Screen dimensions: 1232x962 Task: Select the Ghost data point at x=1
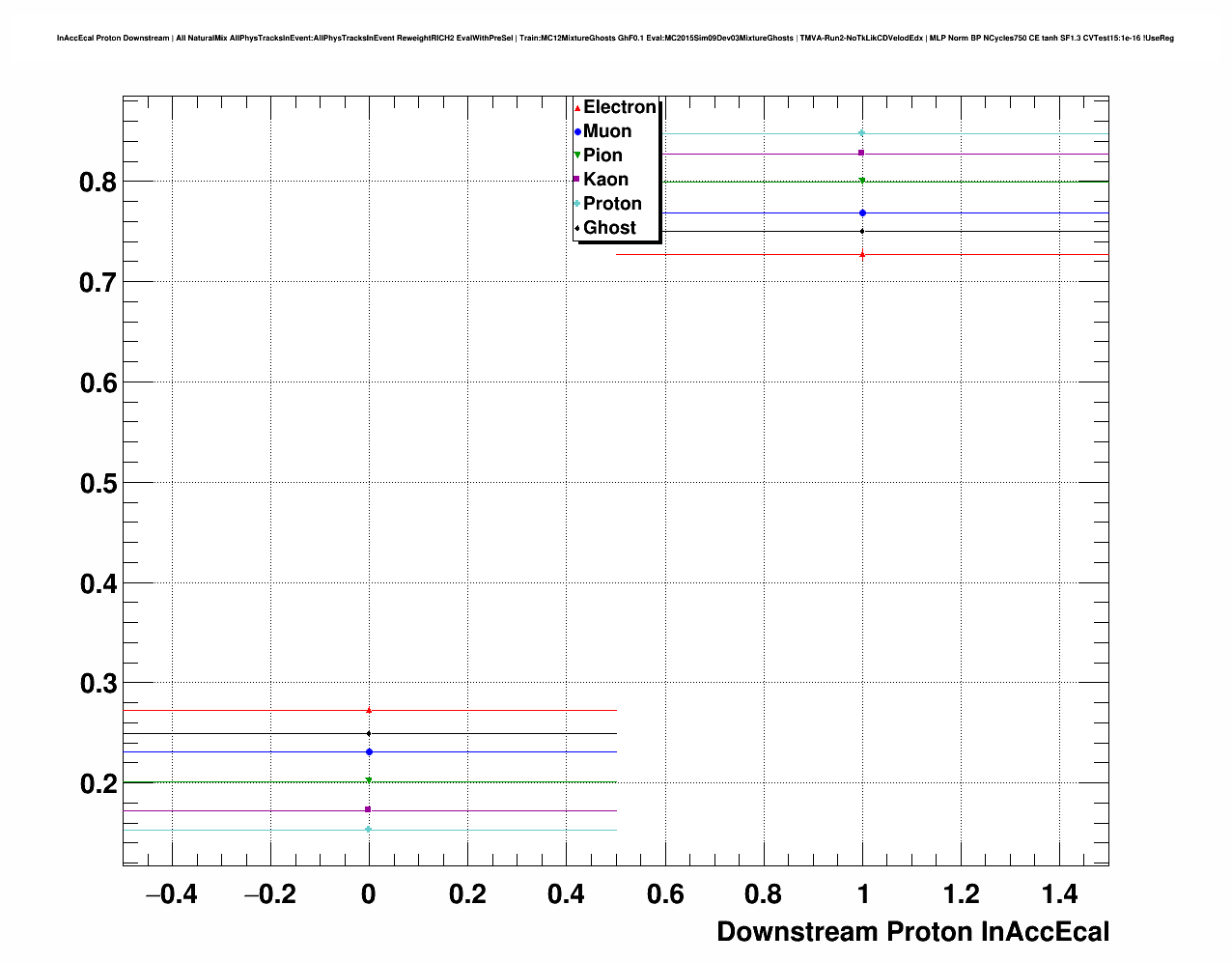(862, 231)
